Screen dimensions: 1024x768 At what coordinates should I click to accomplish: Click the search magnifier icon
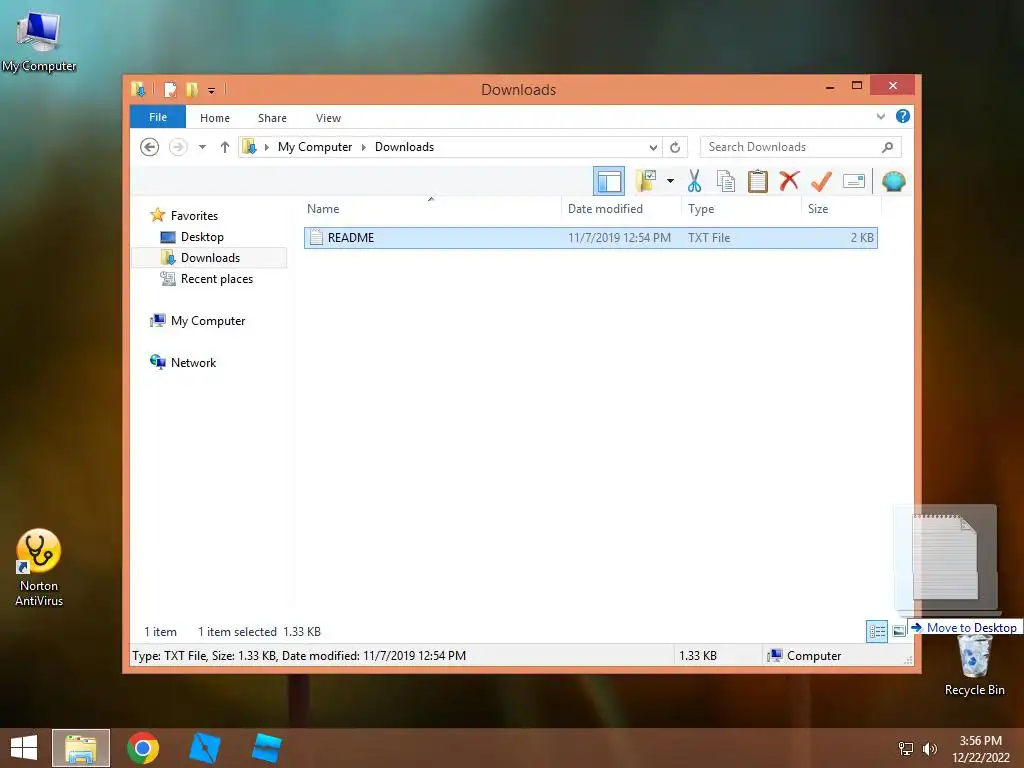[888, 147]
